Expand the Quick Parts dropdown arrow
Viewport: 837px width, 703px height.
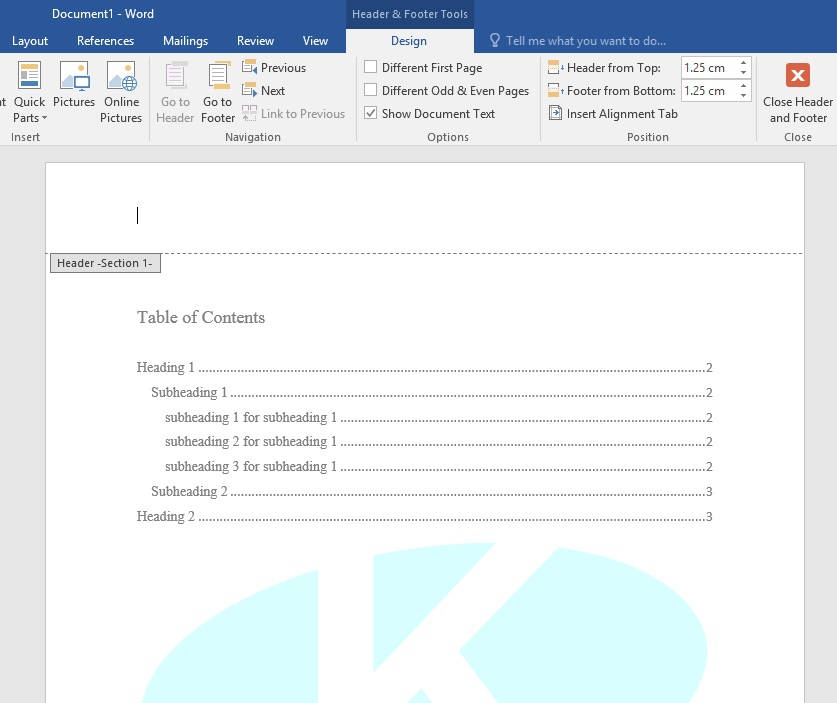tap(44, 118)
